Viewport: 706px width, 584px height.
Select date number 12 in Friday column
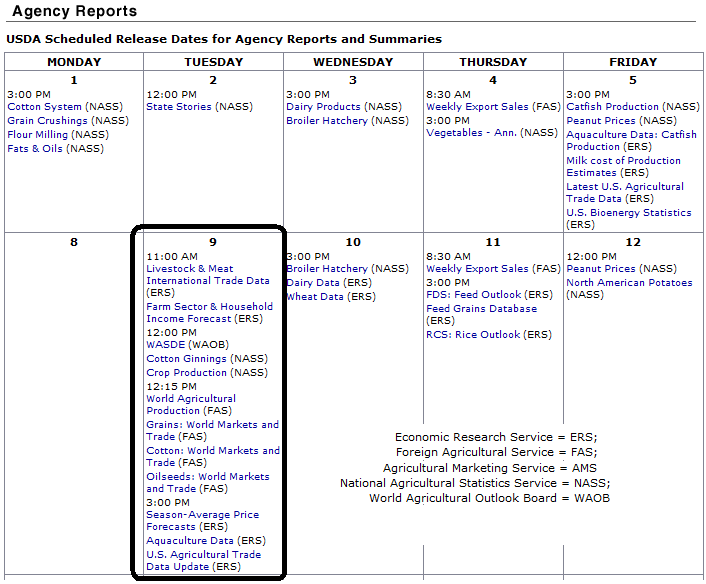click(x=633, y=243)
